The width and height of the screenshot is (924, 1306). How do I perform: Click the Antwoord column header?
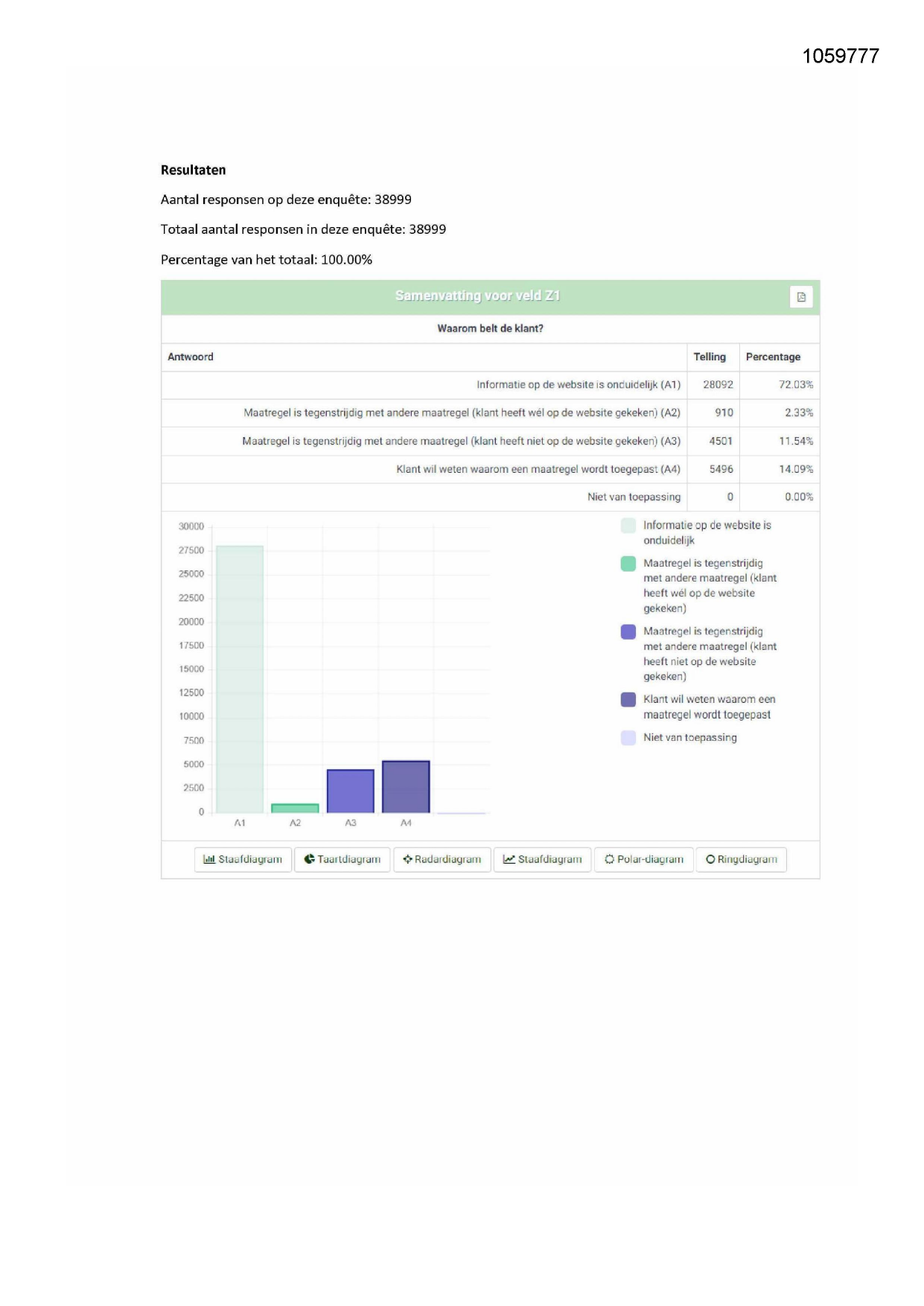[191, 357]
